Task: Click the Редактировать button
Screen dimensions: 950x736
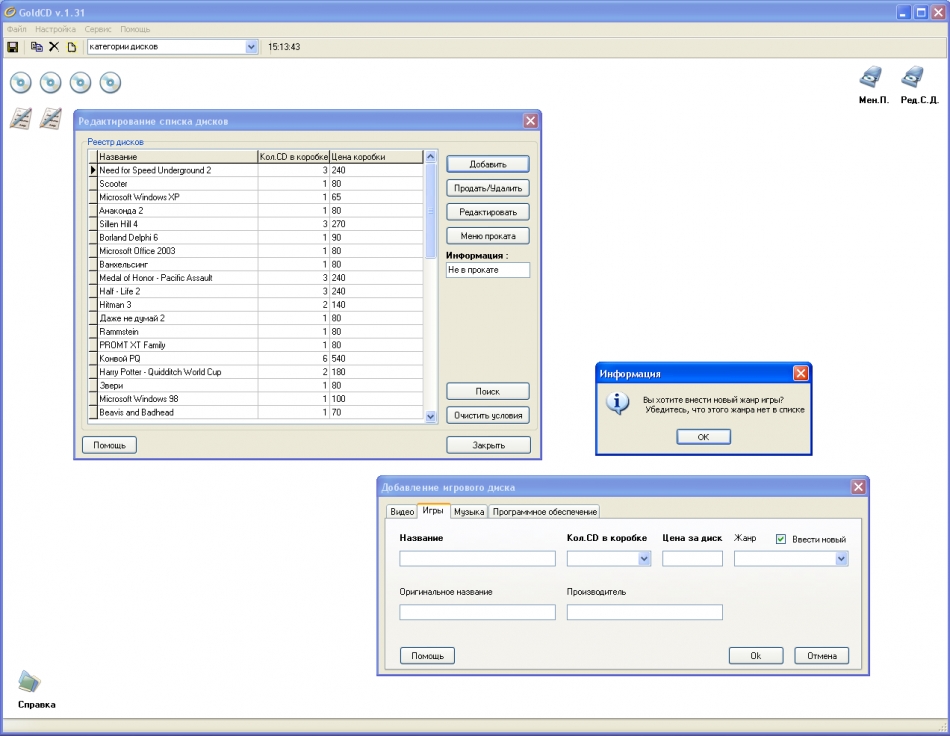Action: pyautogui.click(x=488, y=212)
